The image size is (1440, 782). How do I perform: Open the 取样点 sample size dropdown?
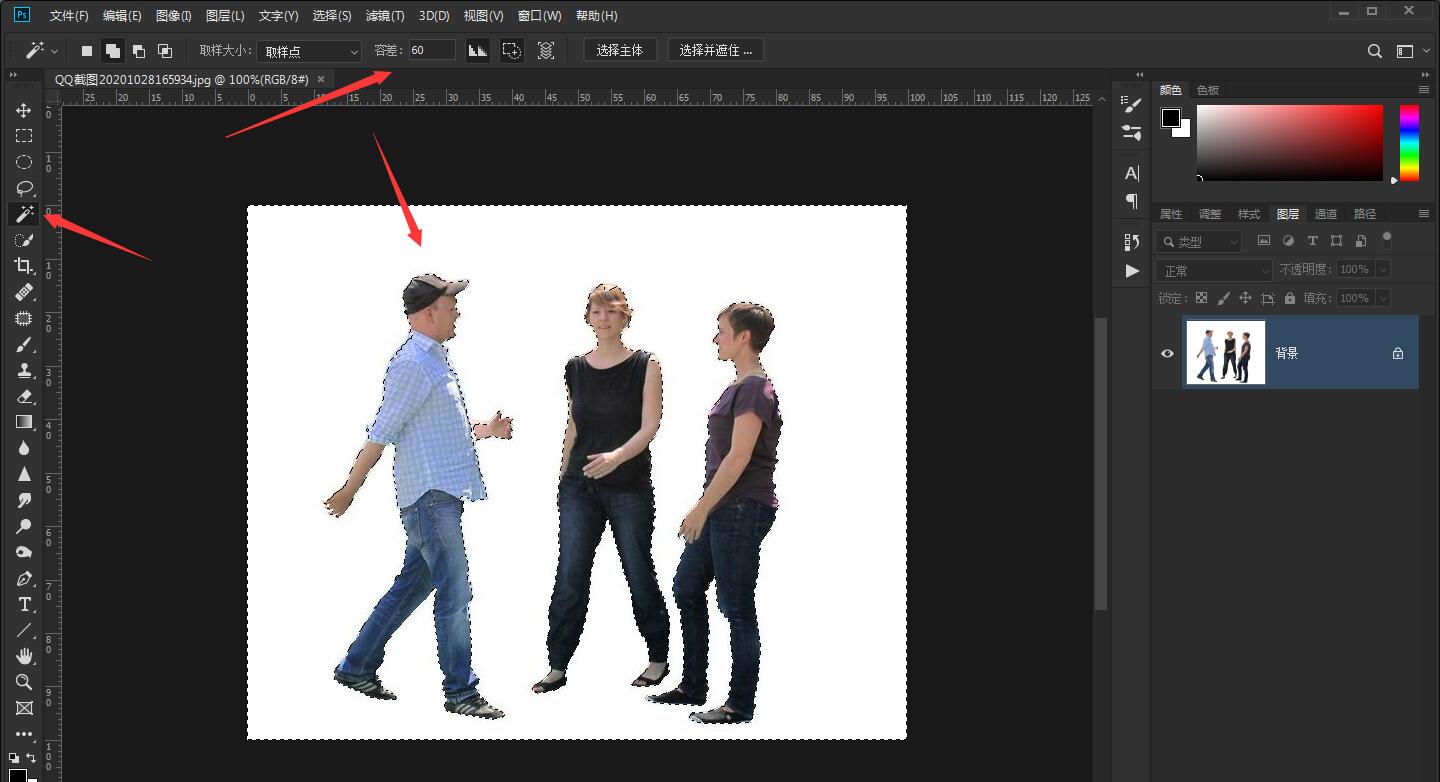(x=309, y=51)
